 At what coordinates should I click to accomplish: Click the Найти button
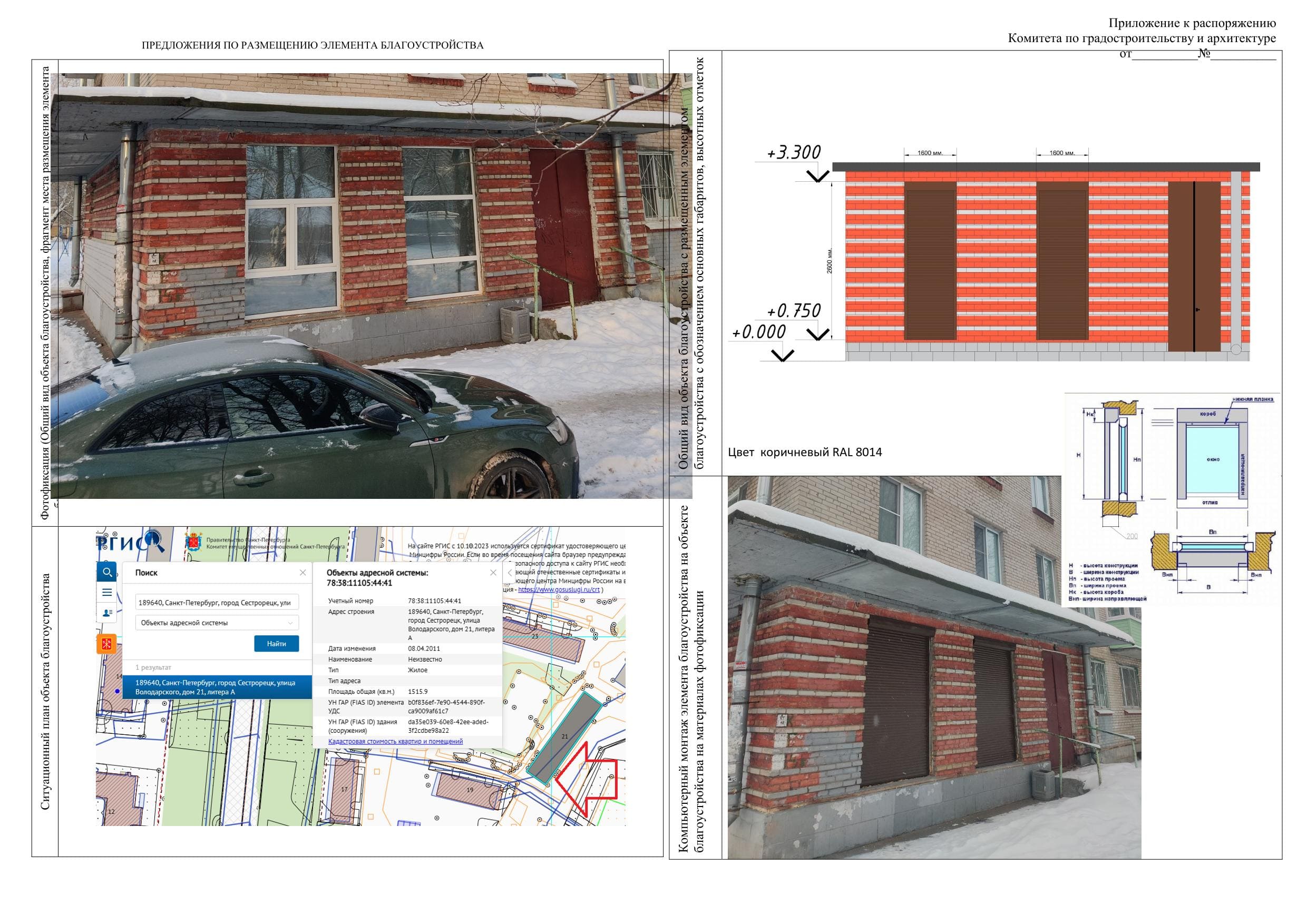point(276,644)
